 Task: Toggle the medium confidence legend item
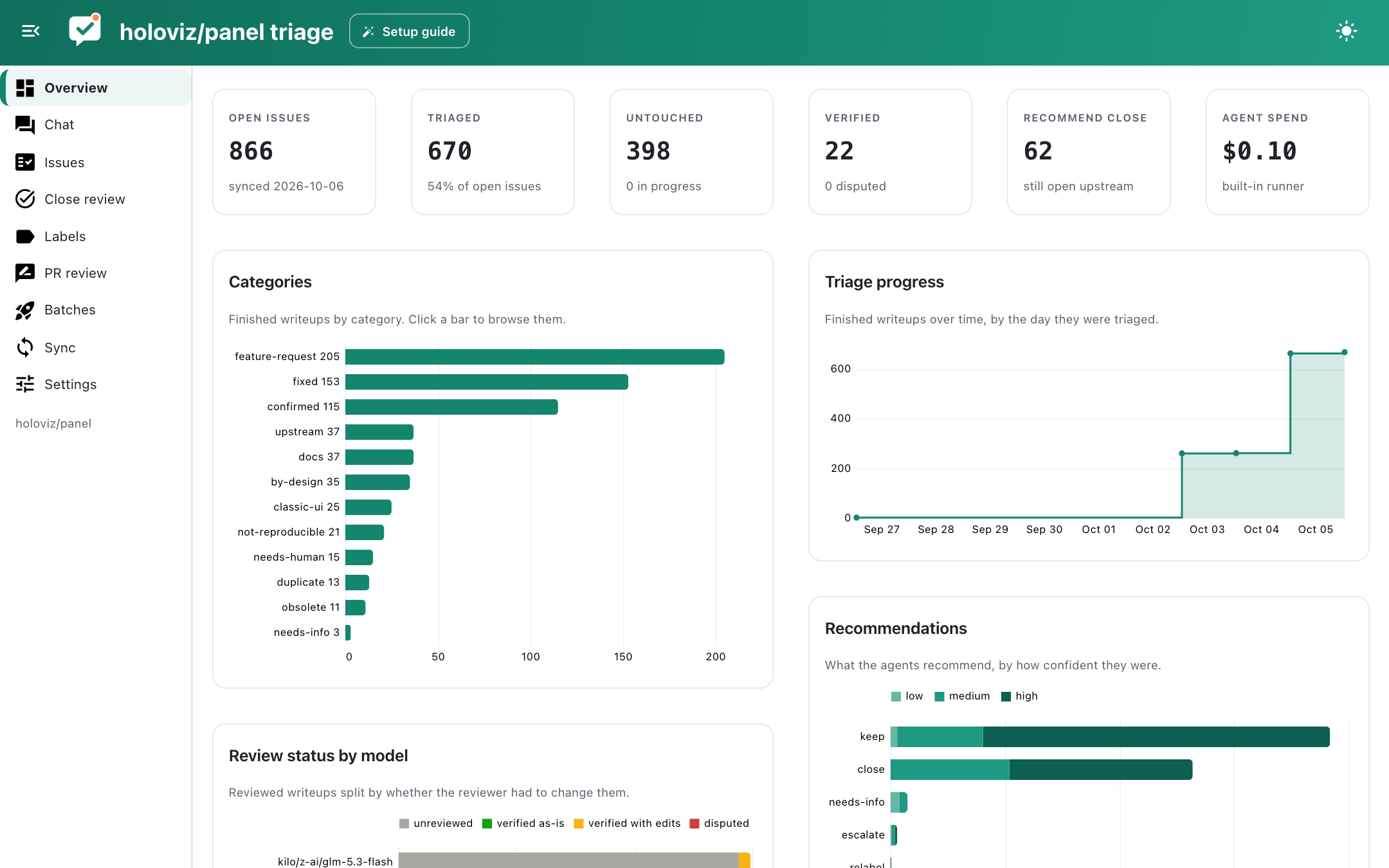click(x=962, y=696)
